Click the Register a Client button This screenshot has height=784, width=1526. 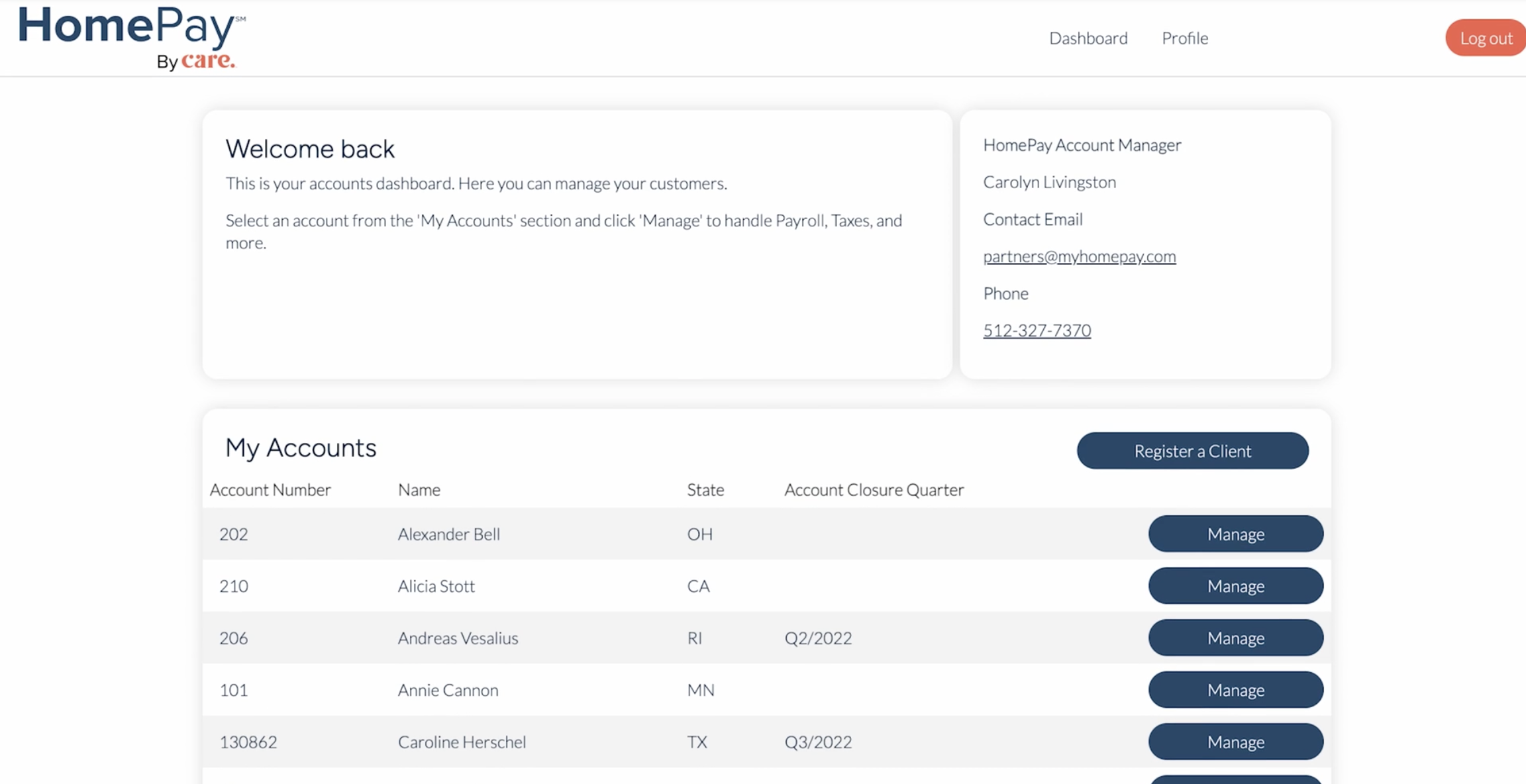click(x=1192, y=451)
